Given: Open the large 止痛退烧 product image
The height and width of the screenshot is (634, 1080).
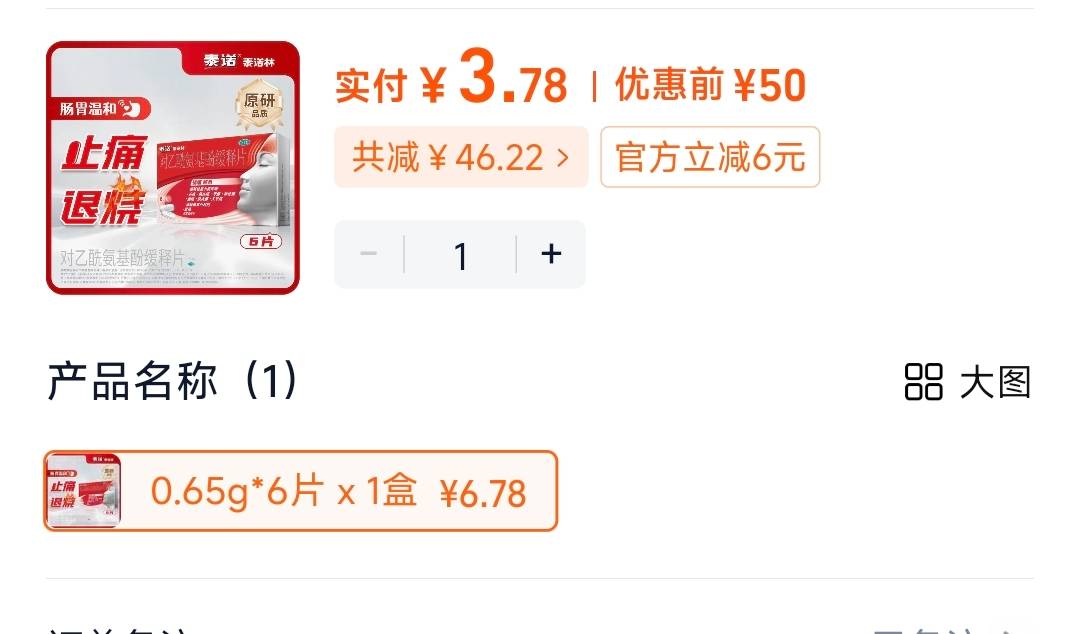Looking at the screenshot, I should (173, 168).
